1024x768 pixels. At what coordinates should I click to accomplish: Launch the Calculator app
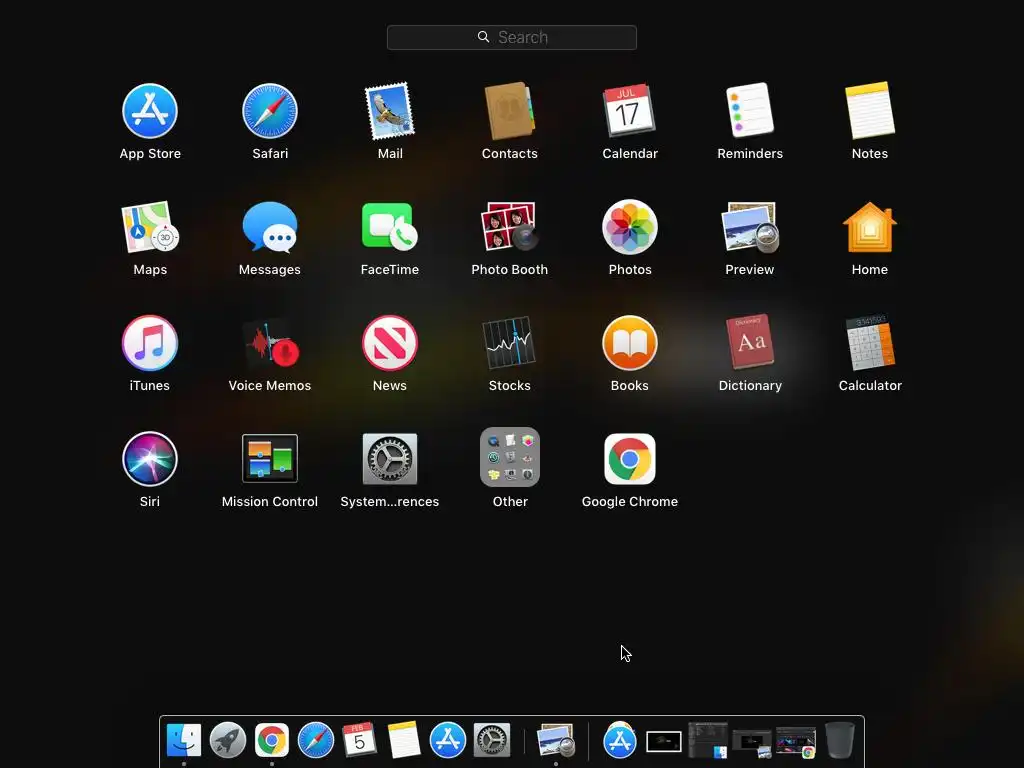tap(870, 343)
